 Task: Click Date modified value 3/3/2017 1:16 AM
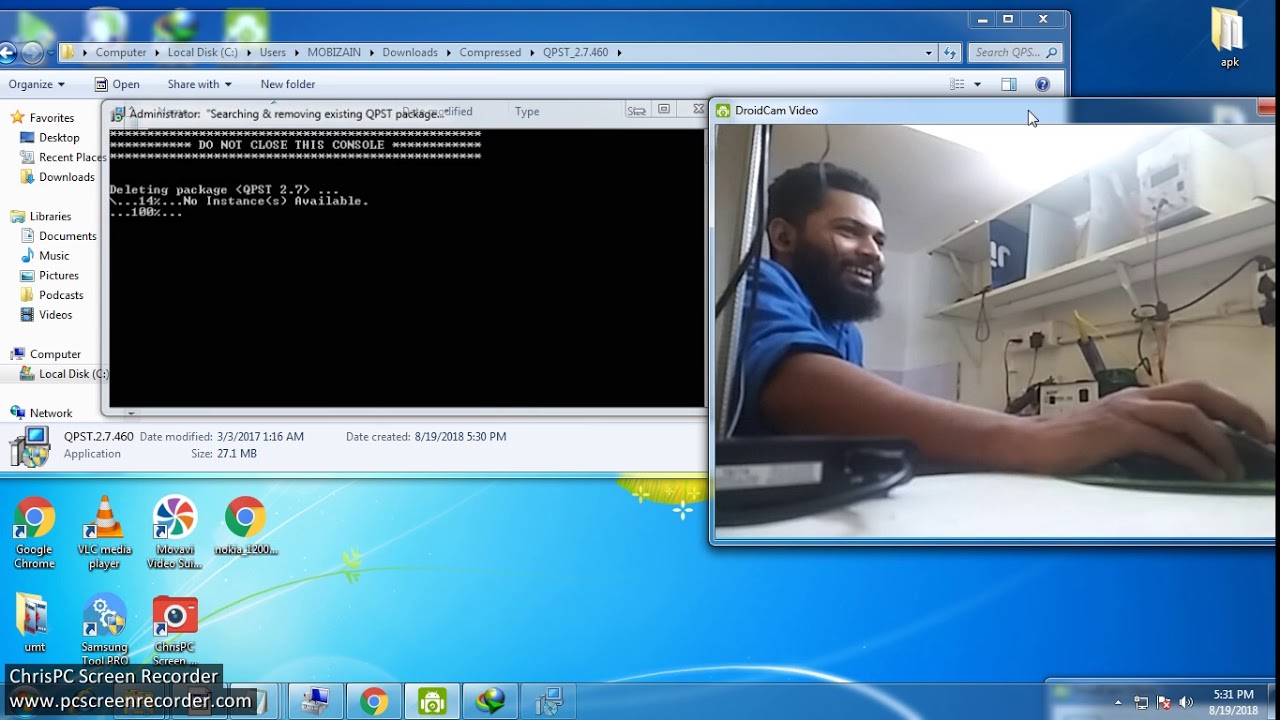260,437
